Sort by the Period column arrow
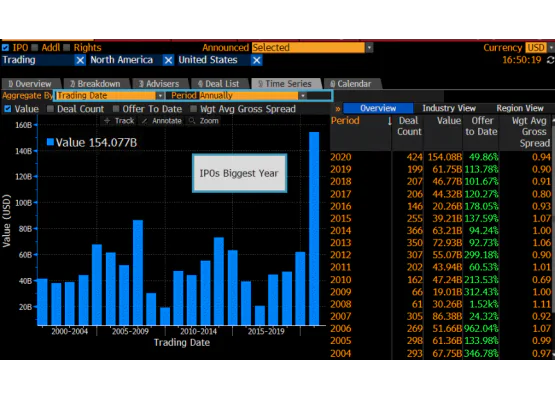555x400 pixels. [389, 121]
